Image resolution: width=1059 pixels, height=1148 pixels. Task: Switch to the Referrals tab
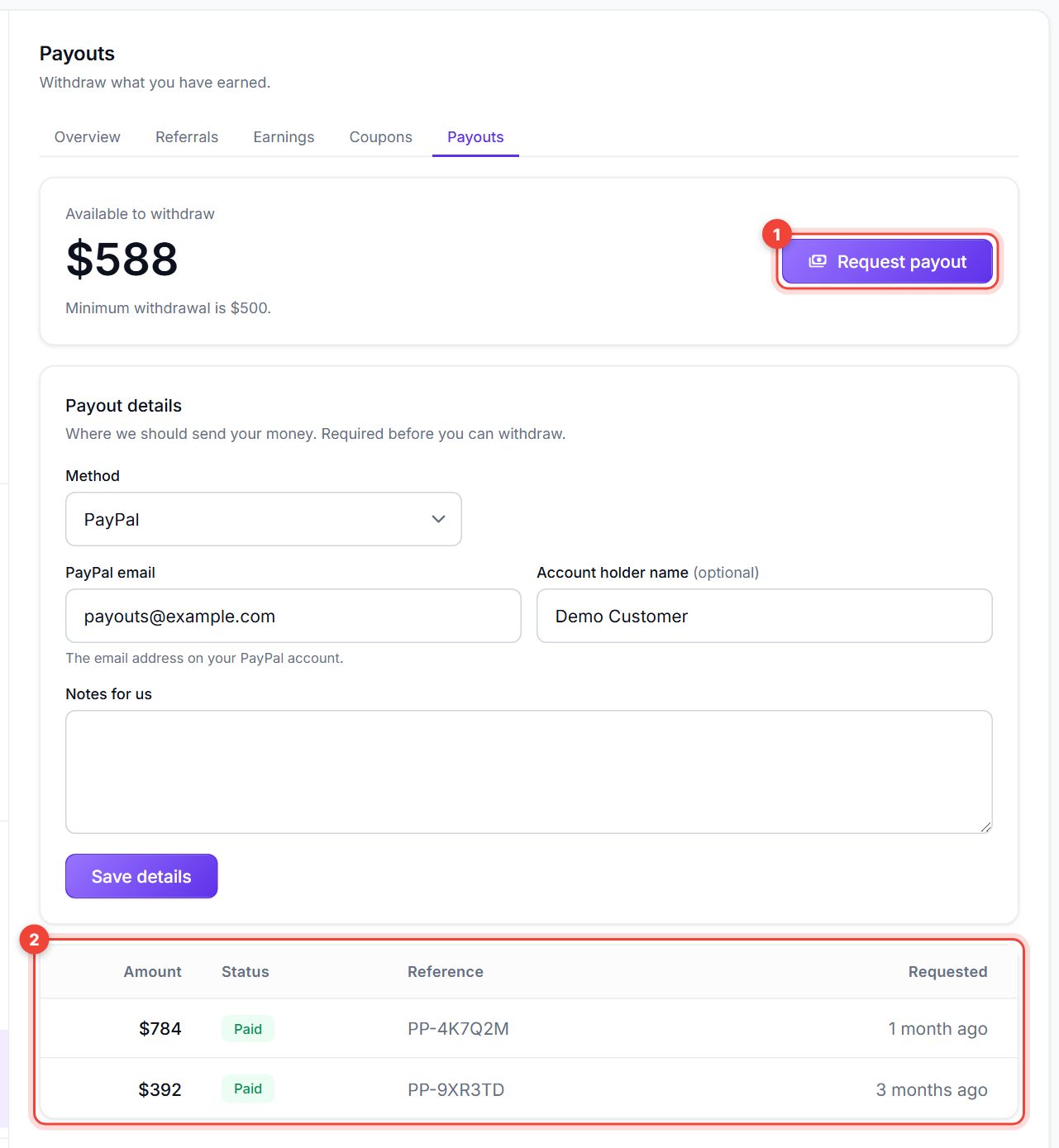tap(187, 137)
